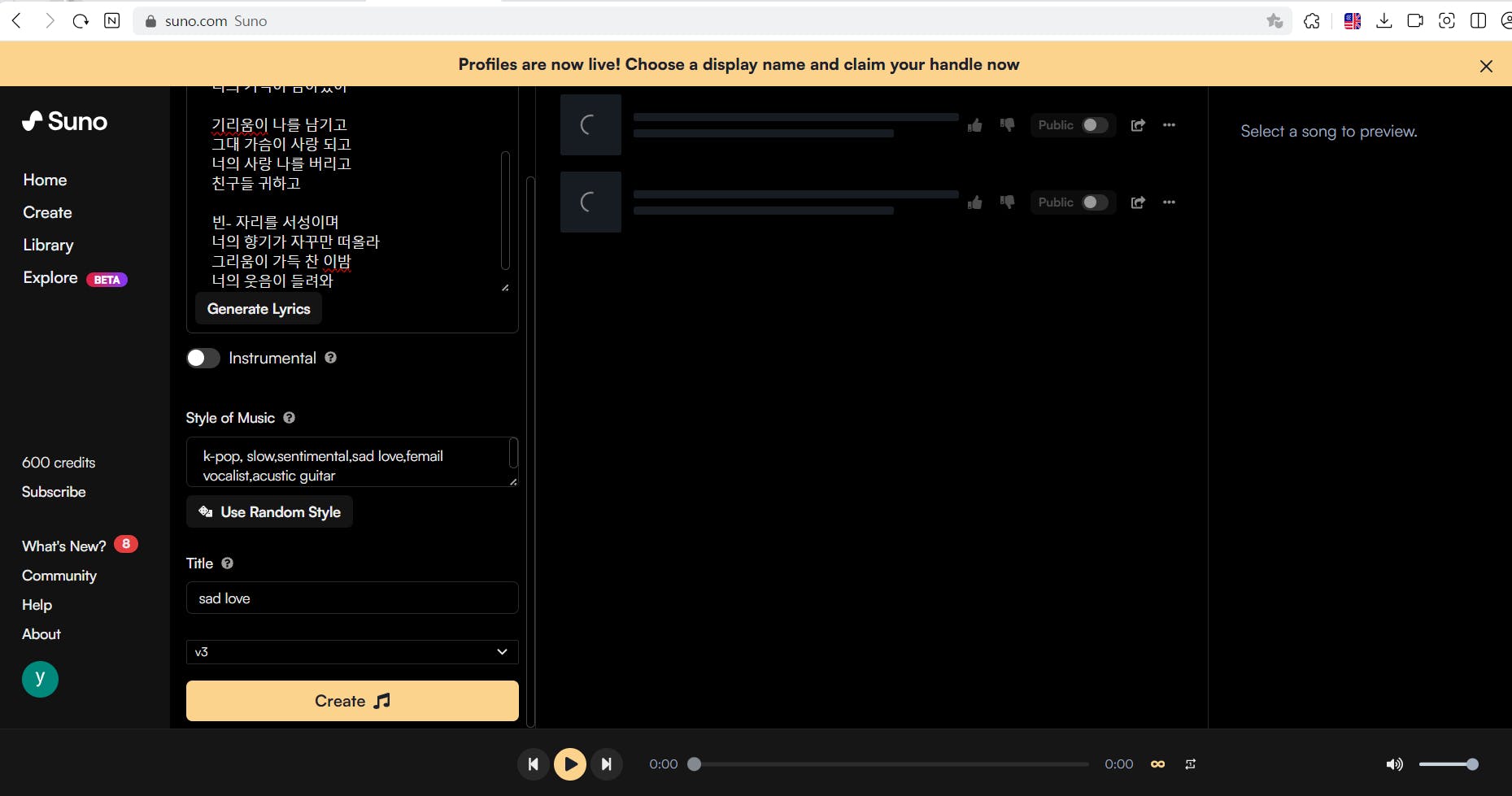Click the Create song button

[352, 701]
